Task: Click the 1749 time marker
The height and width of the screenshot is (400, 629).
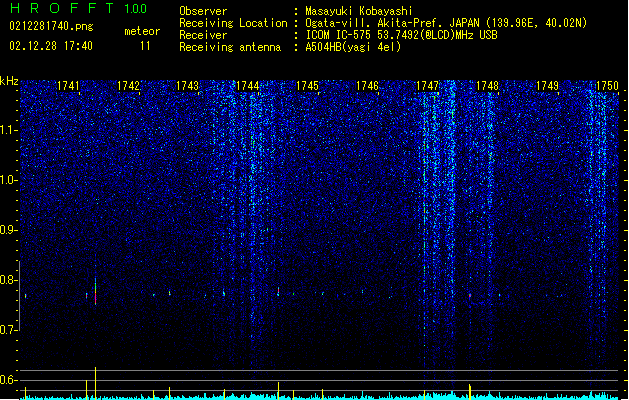Action: point(547,86)
